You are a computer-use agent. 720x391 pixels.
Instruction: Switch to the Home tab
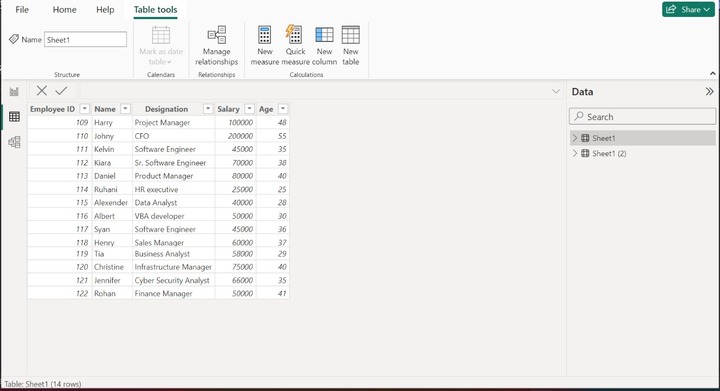64,10
